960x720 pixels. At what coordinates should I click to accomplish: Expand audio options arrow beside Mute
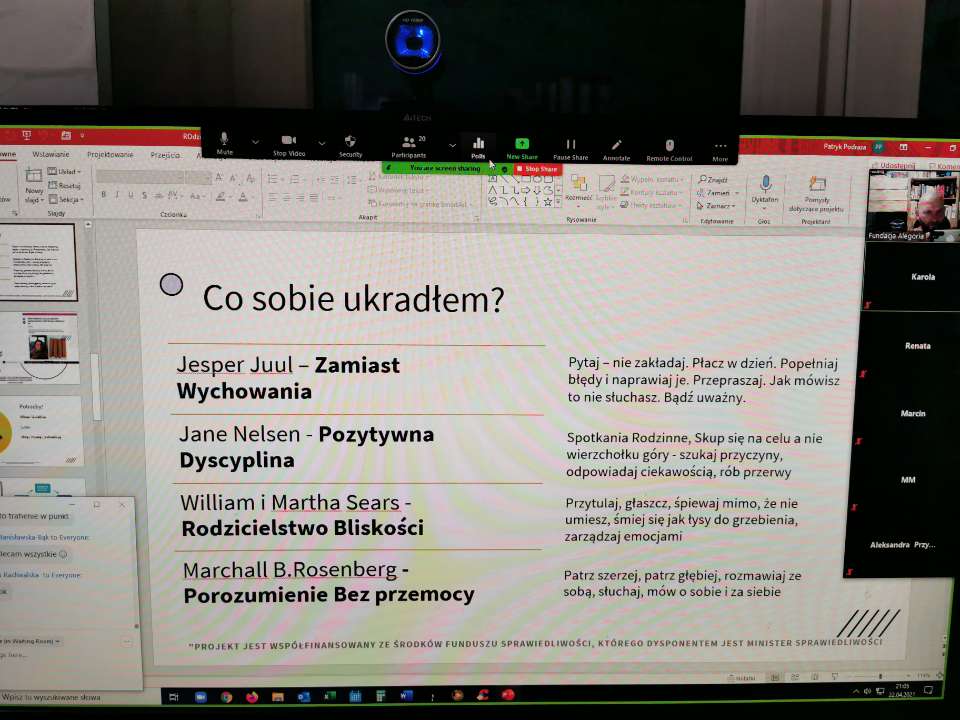pyautogui.click(x=255, y=142)
